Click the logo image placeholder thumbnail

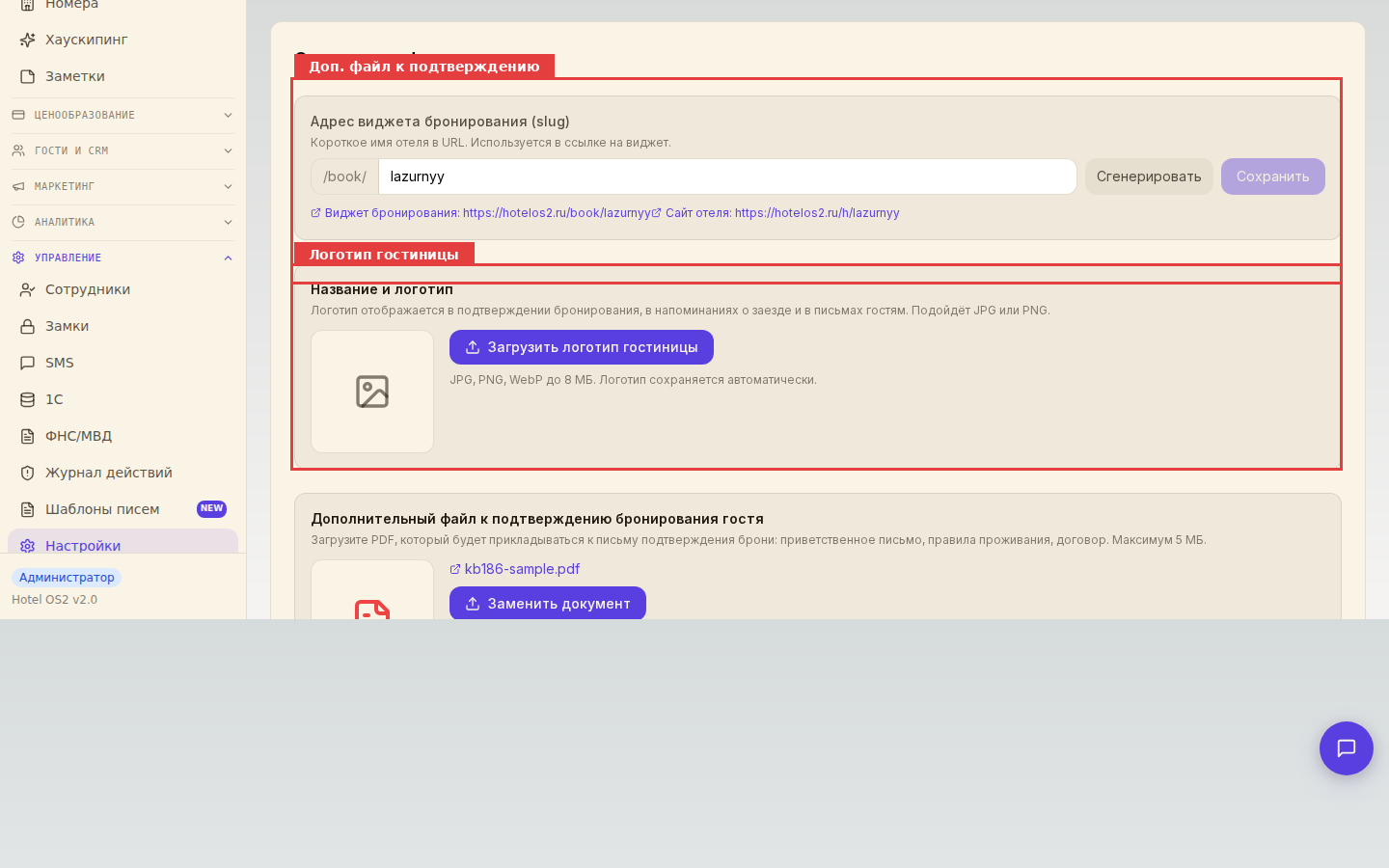point(372,392)
